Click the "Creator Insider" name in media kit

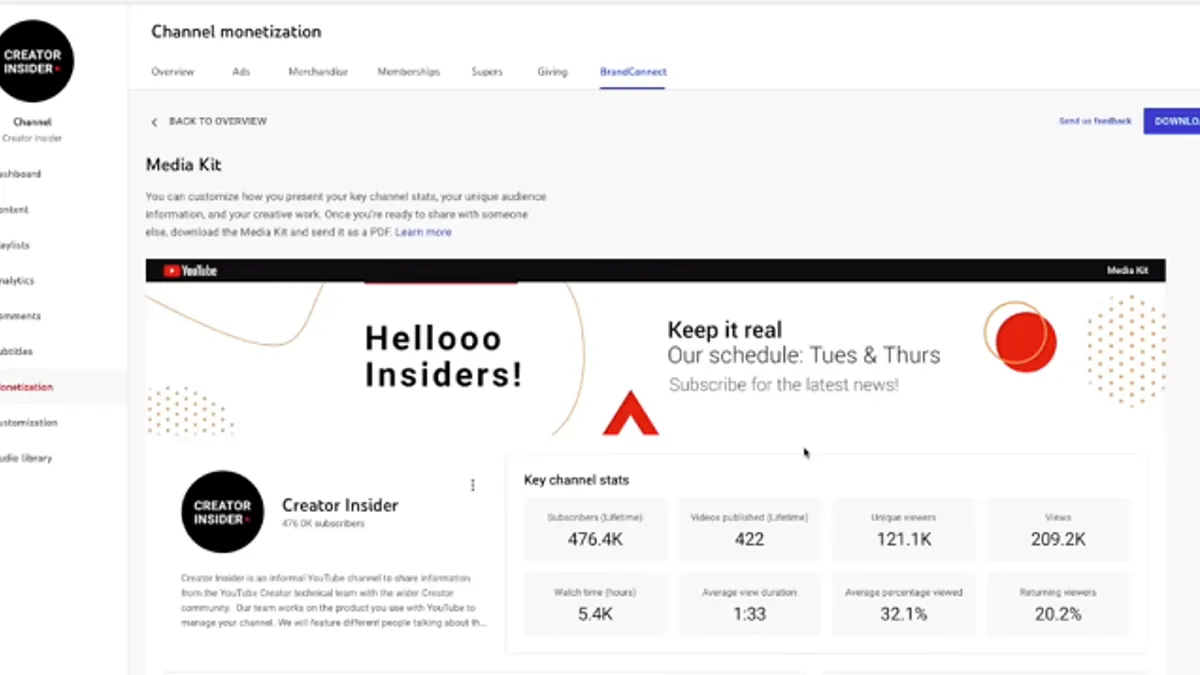tap(340, 505)
